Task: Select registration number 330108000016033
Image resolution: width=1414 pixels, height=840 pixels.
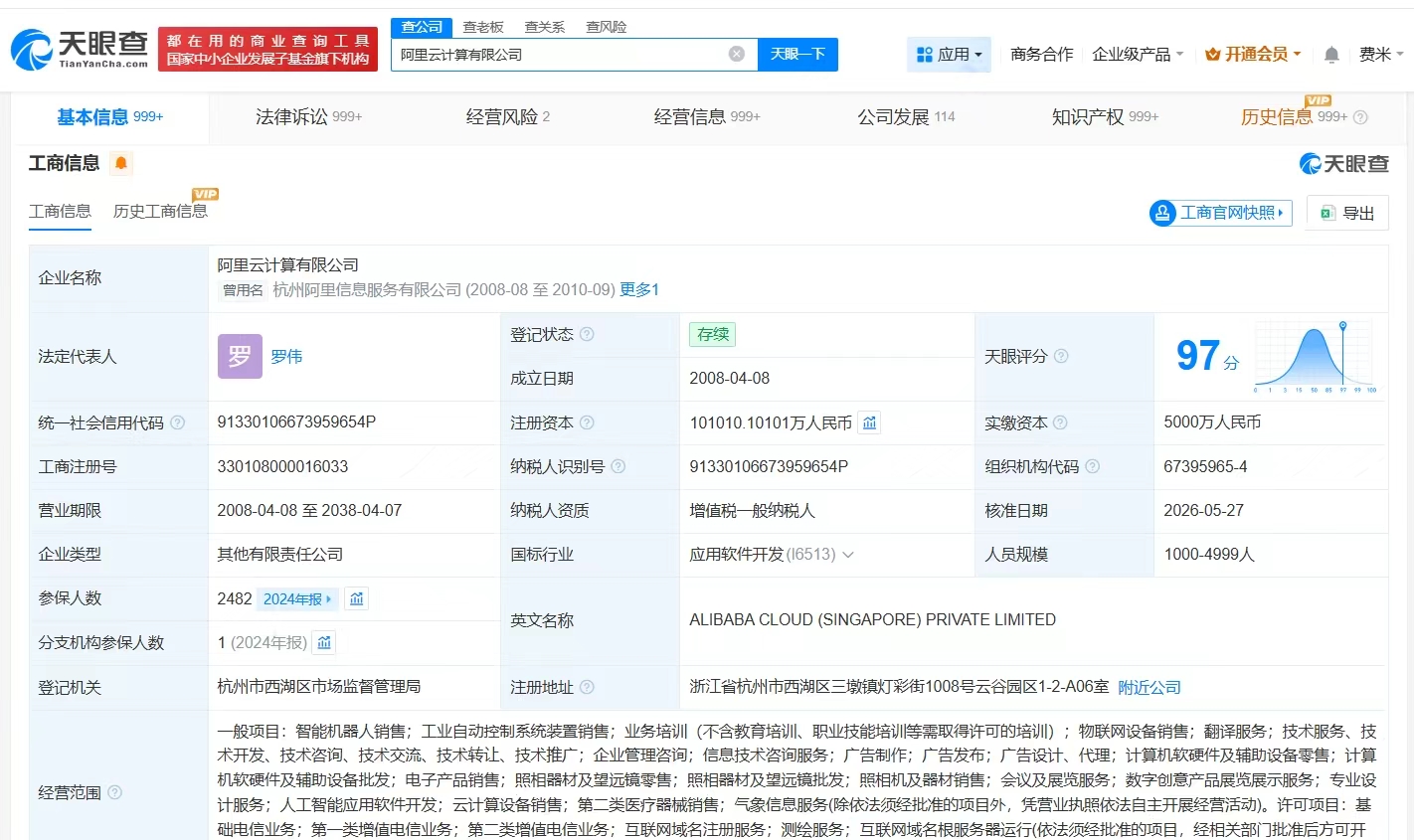Action: pyautogui.click(x=282, y=466)
